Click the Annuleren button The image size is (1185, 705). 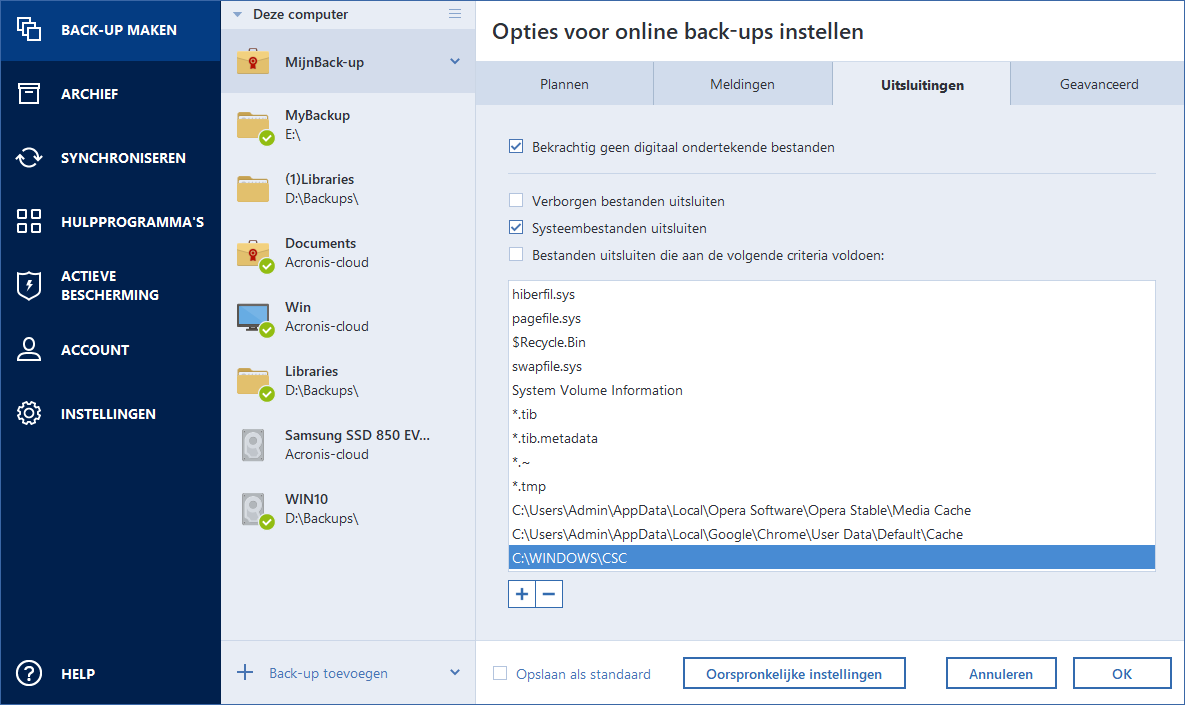[x=1001, y=673]
